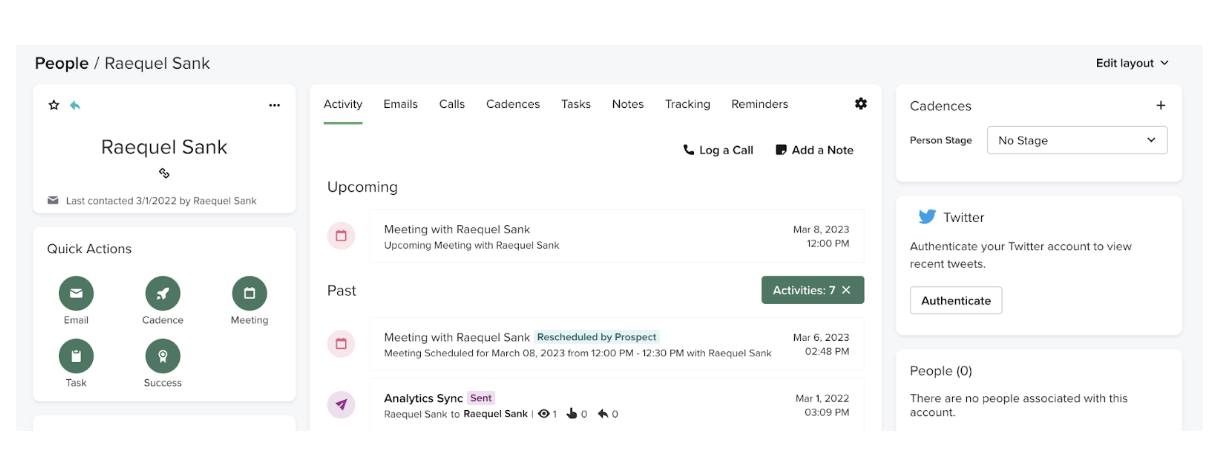Click the Meeting calendar quick action
The width and height of the screenshot is (1226, 466).
tap(250, 293)
